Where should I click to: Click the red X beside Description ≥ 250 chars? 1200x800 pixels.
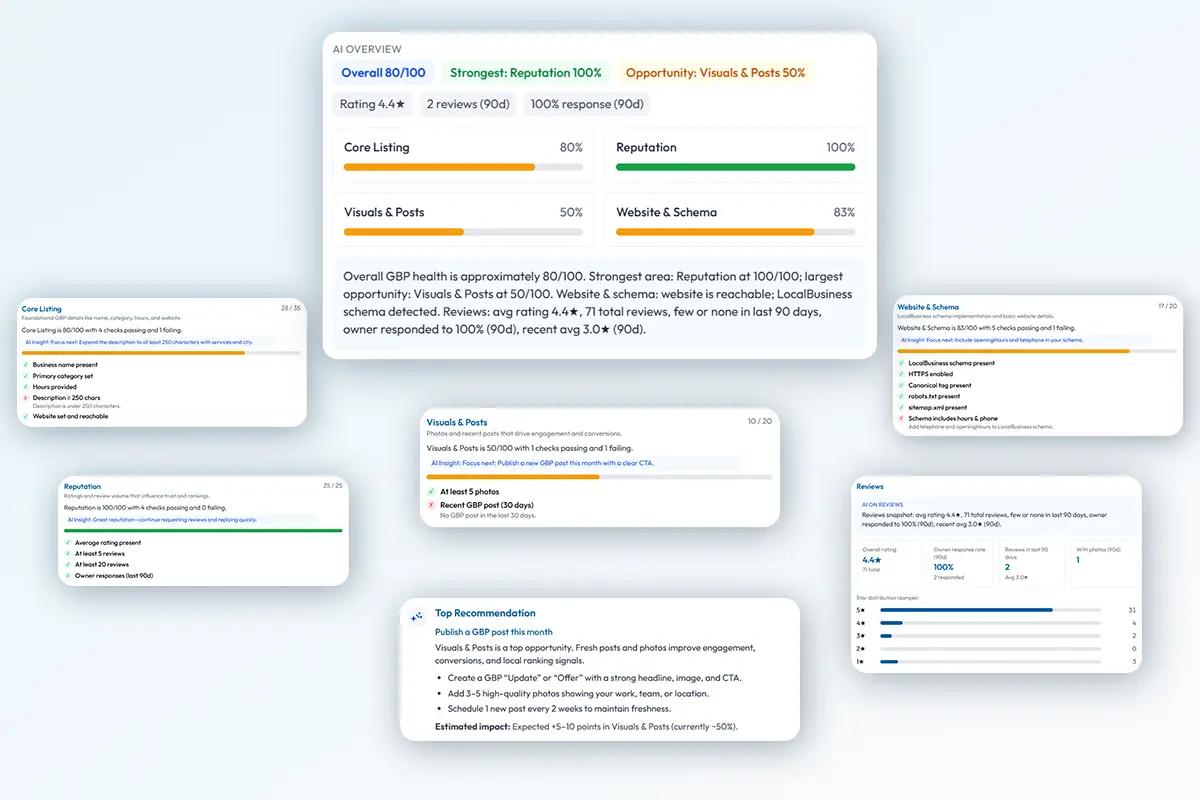[25, 397]
